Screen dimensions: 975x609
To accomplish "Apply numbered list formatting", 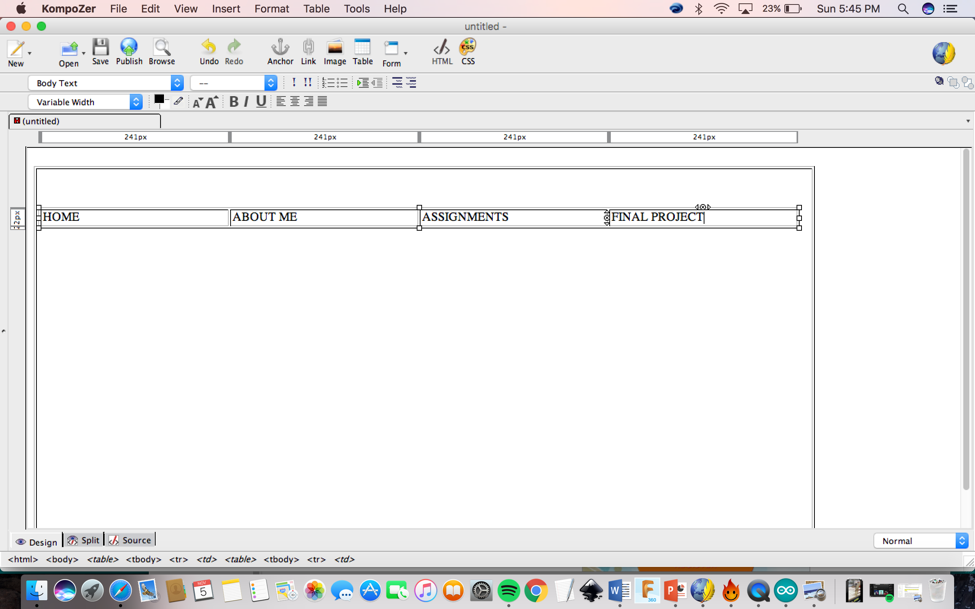I will [328, 83].
